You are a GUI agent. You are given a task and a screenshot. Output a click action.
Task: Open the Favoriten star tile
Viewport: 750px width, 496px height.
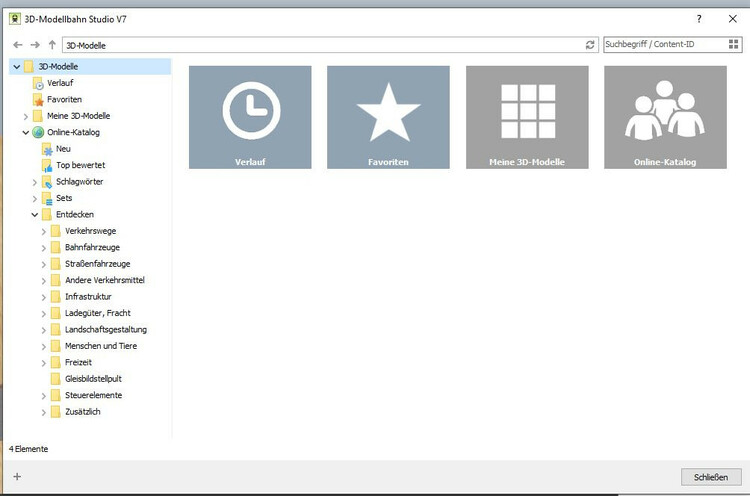coord(388,117)
